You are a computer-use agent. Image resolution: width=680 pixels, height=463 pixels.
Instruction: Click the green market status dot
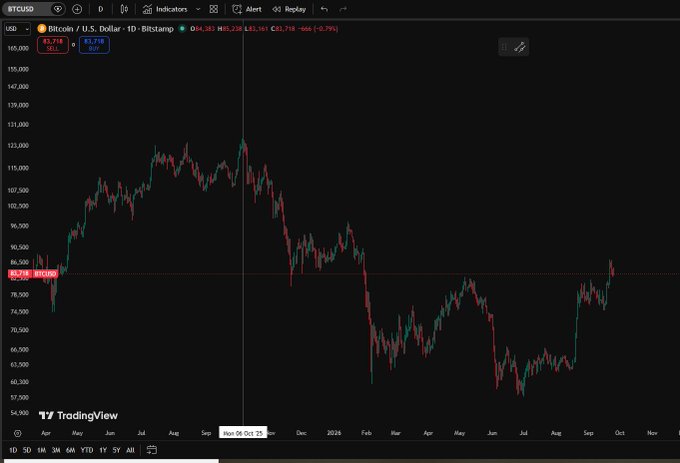[182, 29]
